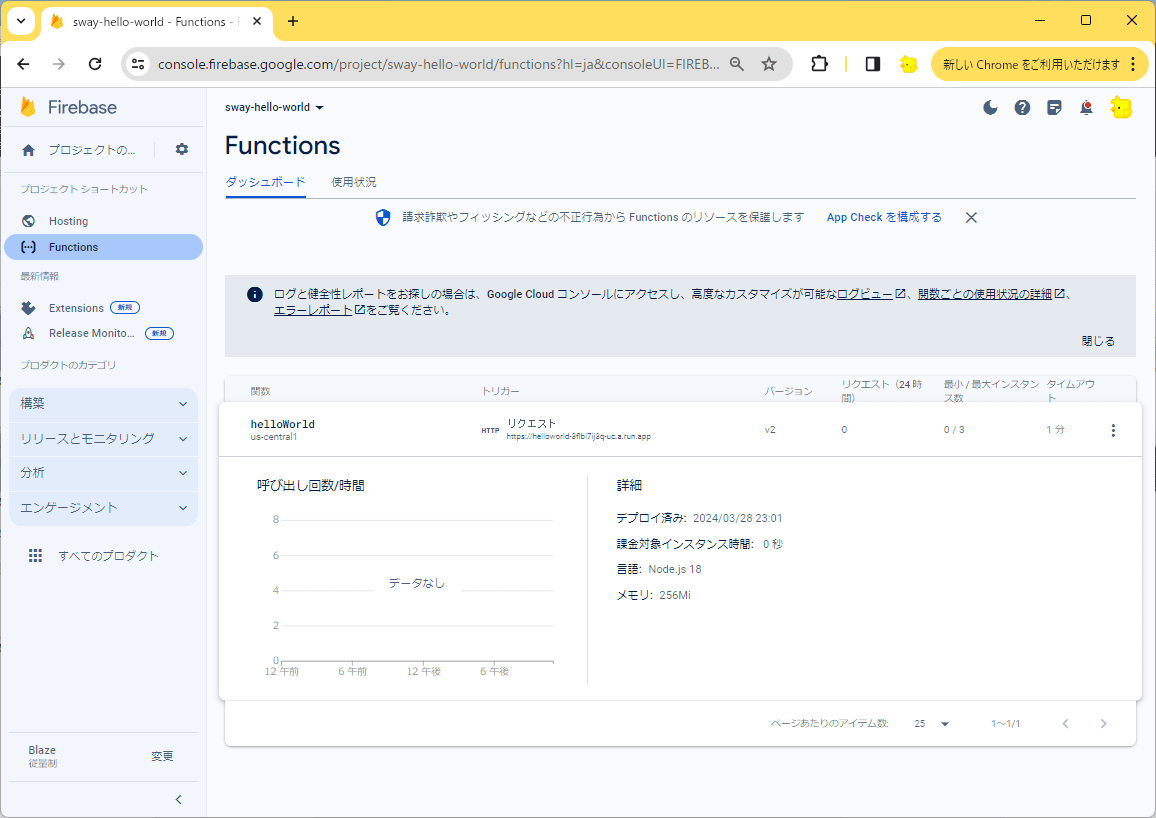Expand the エンゲージメント category
Screen dimensions: 1156x818
(x=103, y=508)
